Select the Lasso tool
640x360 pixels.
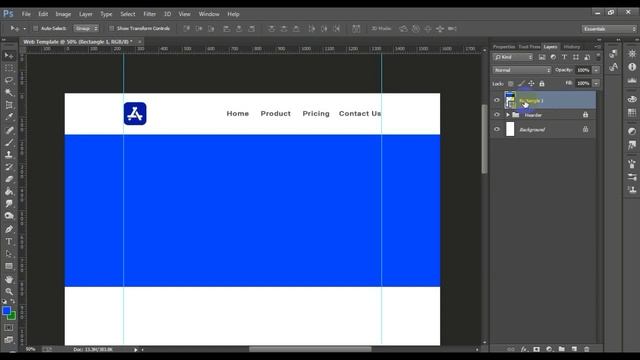click(9, 80)
